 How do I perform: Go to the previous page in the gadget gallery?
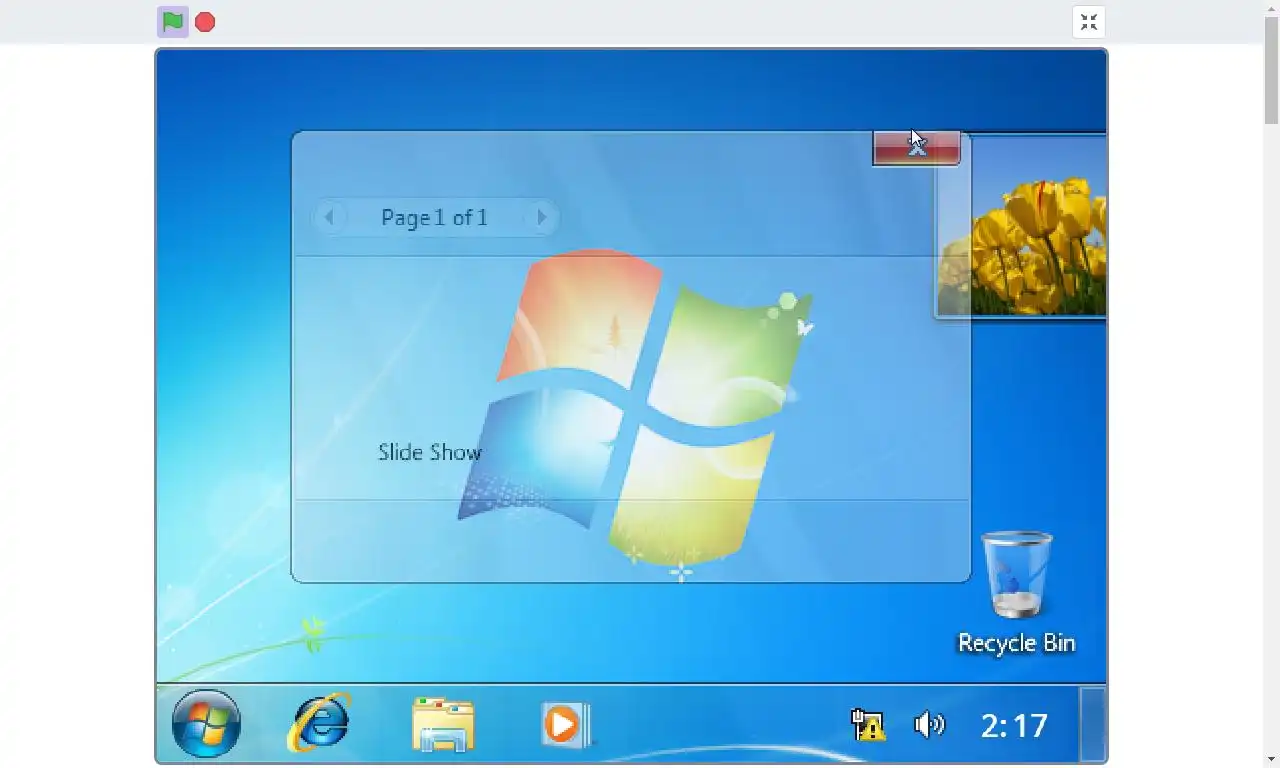pyautogui.click(x=329, y=217)
